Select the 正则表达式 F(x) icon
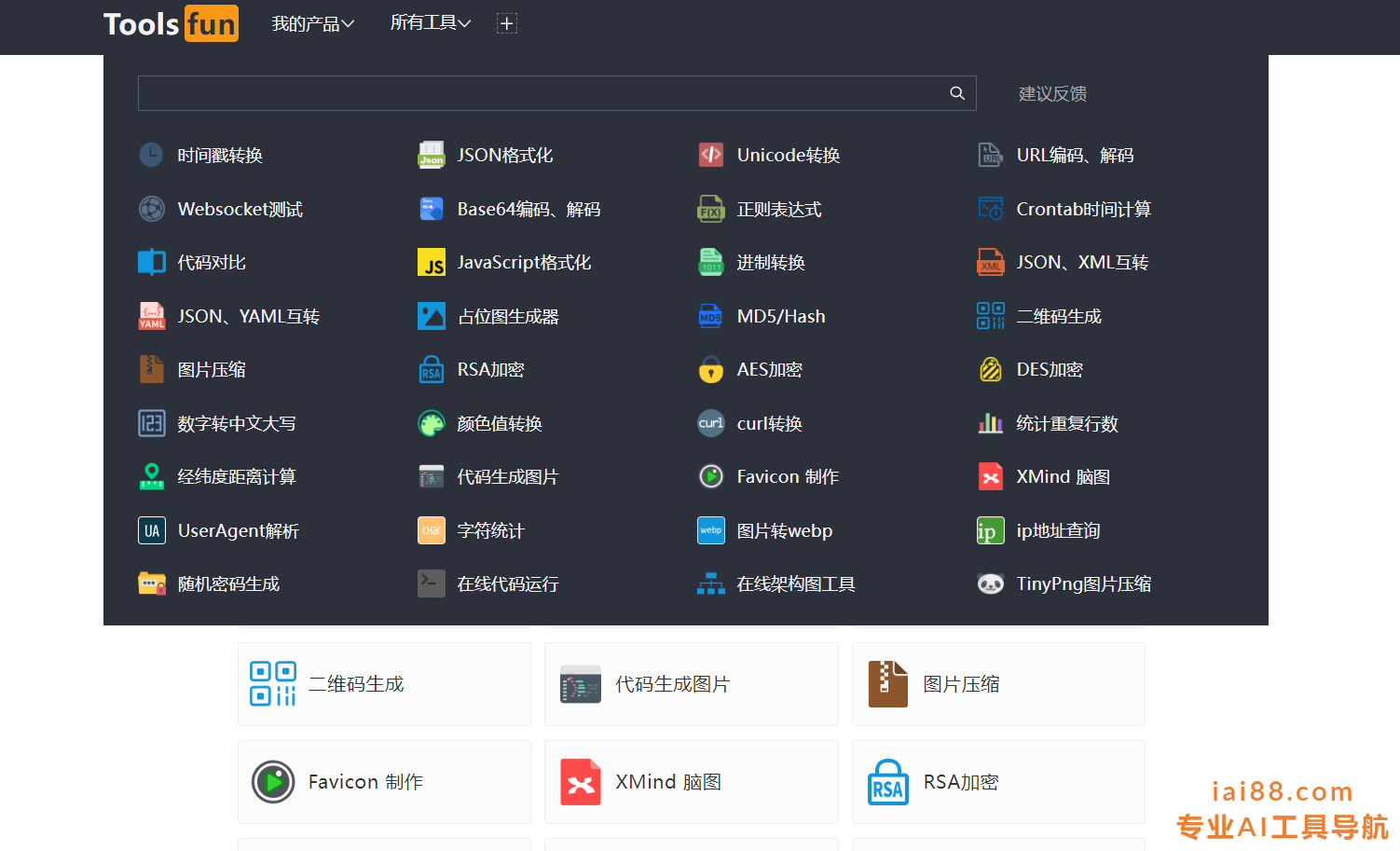The height and width of the screenshot is (851, 1400). [711, 209]
